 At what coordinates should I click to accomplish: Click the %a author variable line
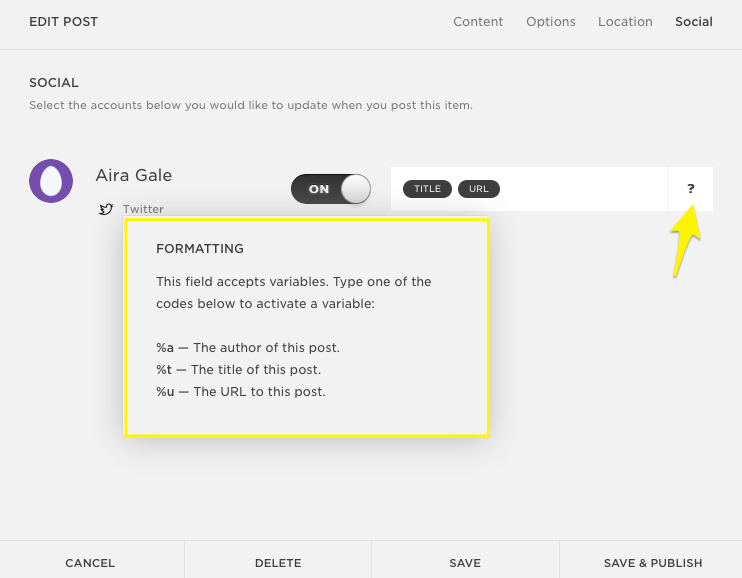coord(248,348)
